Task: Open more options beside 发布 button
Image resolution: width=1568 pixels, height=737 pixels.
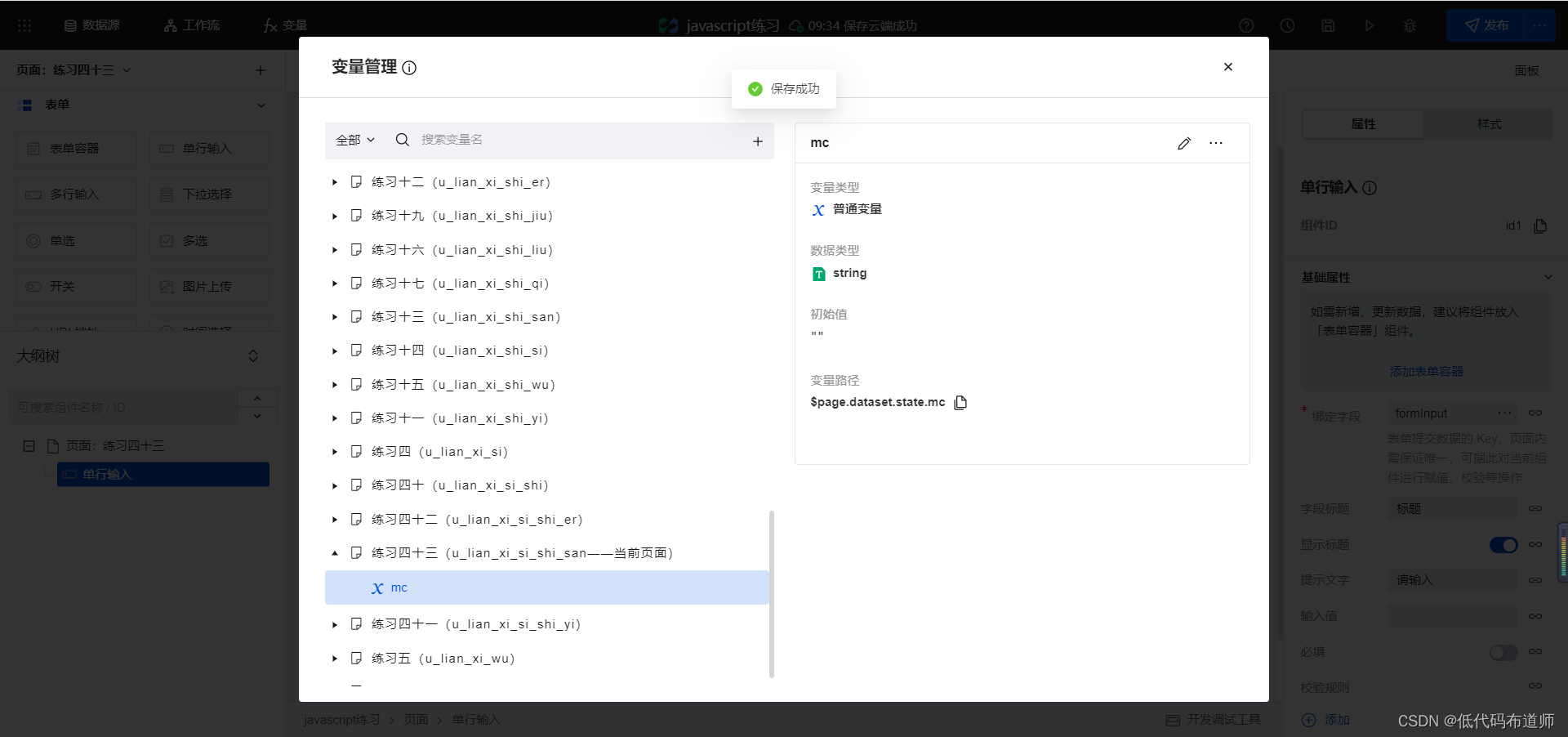Action: click(1540, 25)
